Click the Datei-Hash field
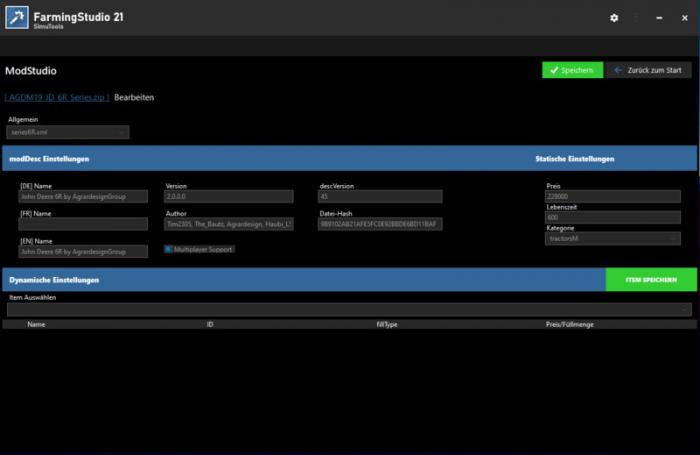The image size is (700, 455). pos(381,224)
